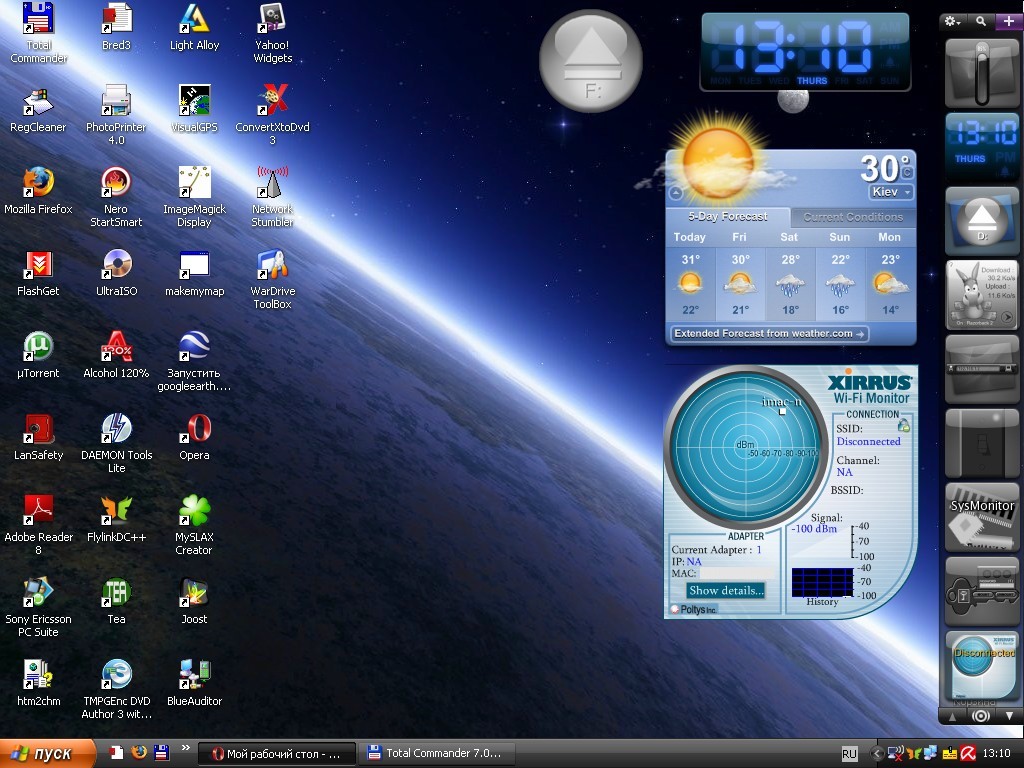The width and height of the screenshot is (1024, 768).
Task: Open the Opera browser shortcut
Action: tap(194, 429)
